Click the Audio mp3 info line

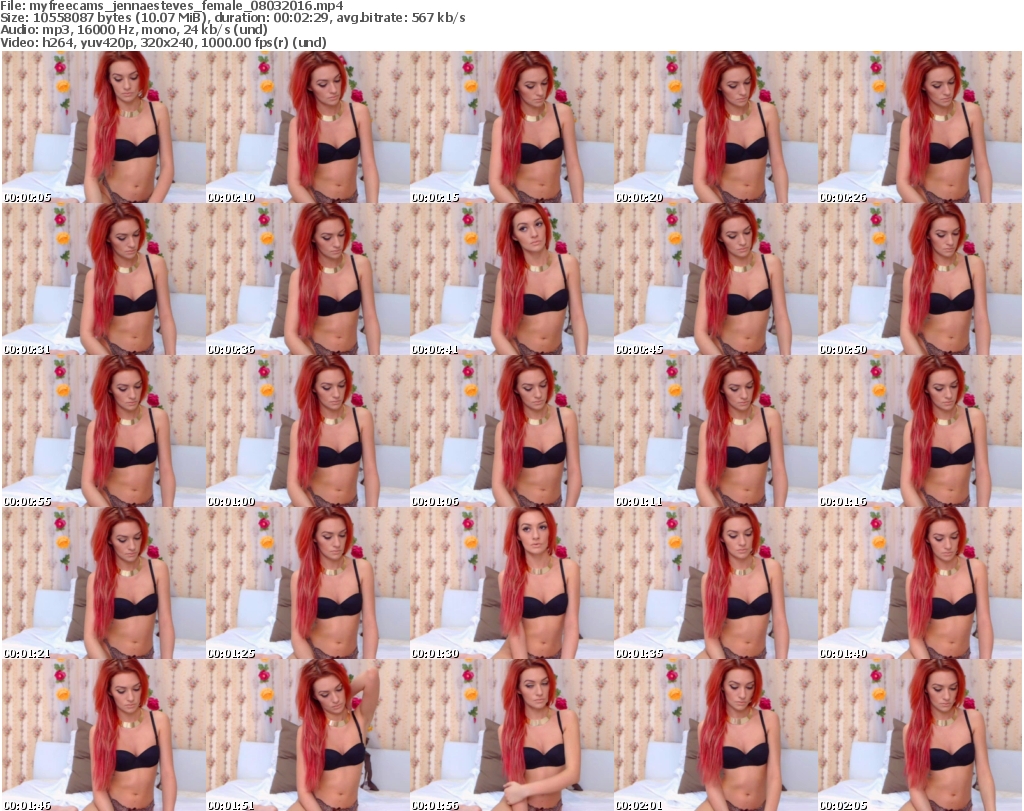click(134, 30)
